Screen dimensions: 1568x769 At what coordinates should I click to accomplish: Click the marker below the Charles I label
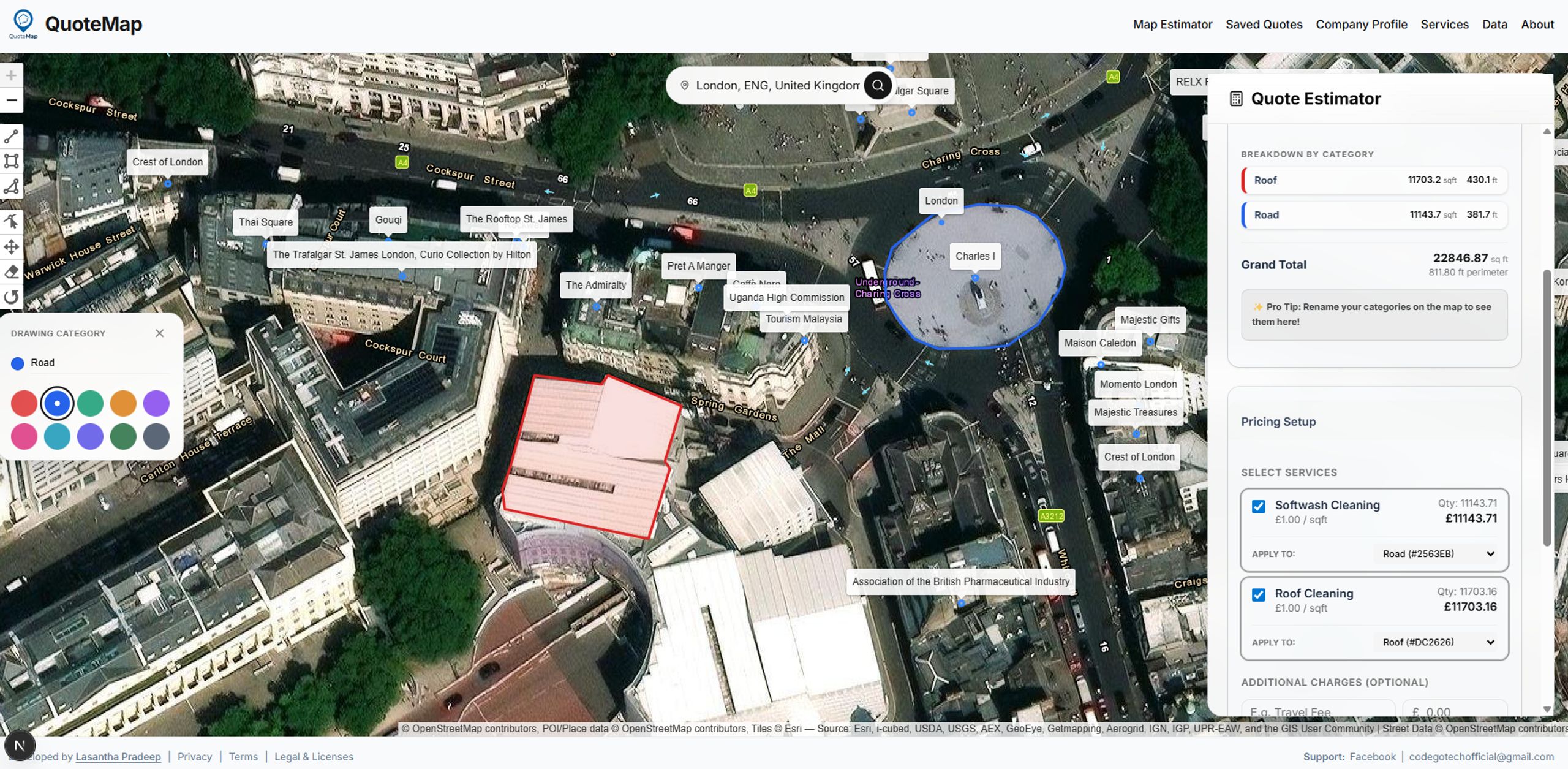(975, 278)
